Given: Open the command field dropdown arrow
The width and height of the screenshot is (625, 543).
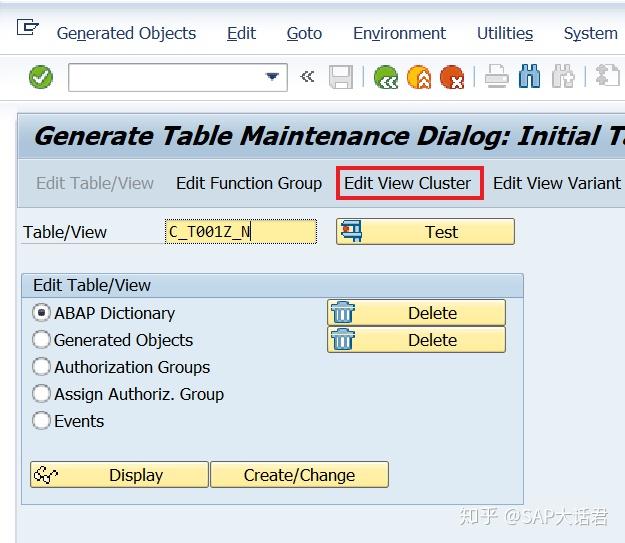Looking at the screenshot, I should pyautogui.click(x=272, y=77).
